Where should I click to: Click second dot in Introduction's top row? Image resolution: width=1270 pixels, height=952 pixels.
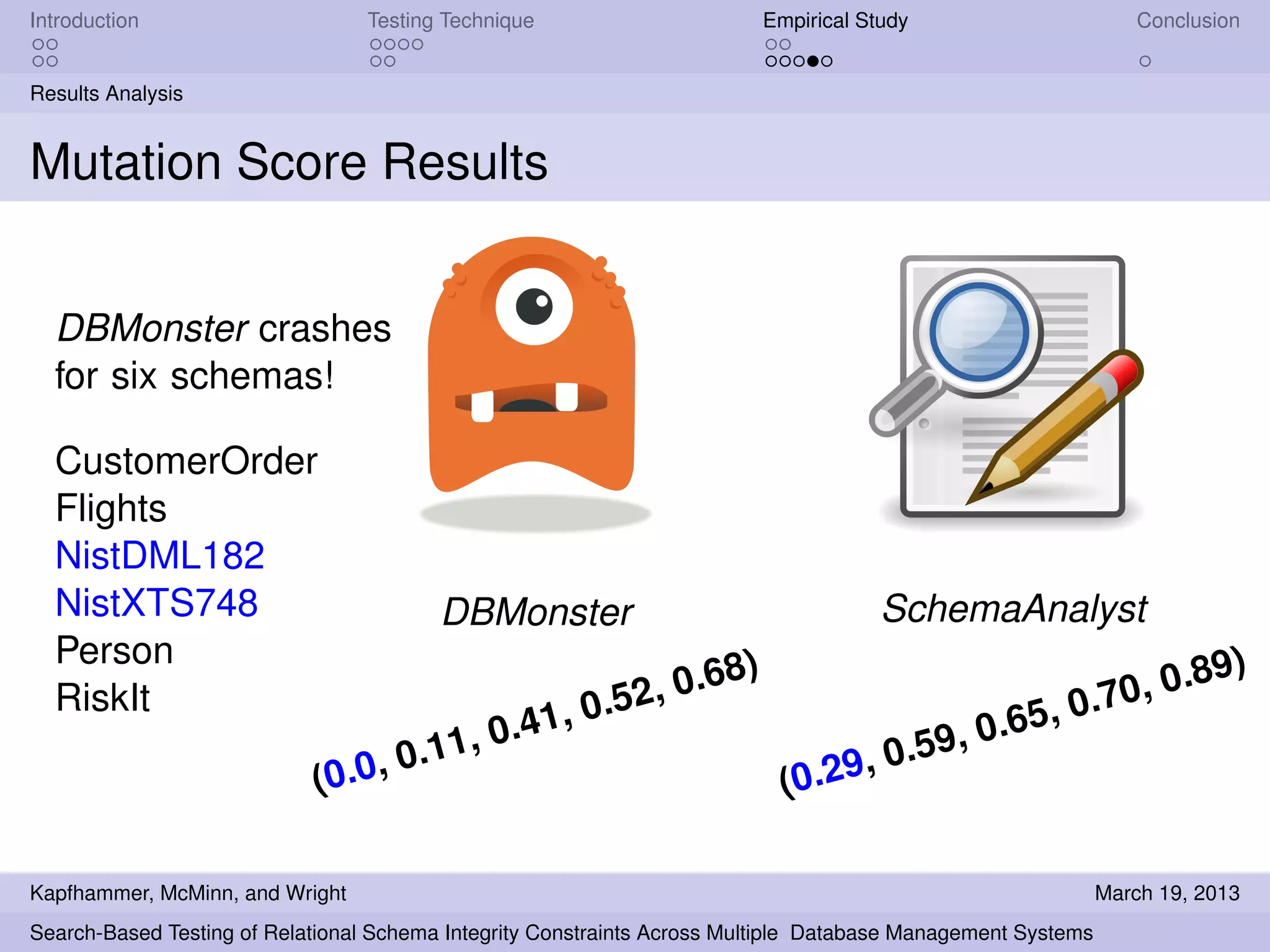point(52,44)
